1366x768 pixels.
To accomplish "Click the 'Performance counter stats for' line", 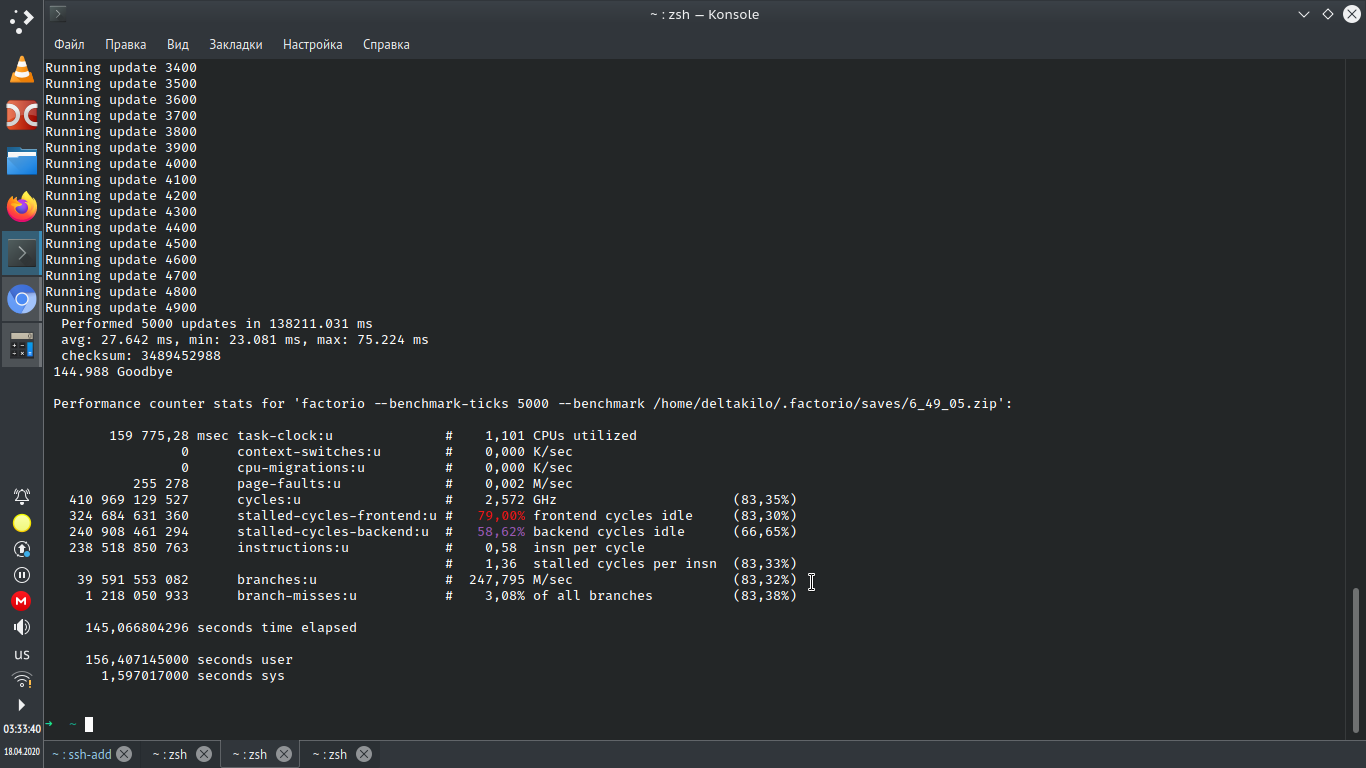I will [533, 404].
